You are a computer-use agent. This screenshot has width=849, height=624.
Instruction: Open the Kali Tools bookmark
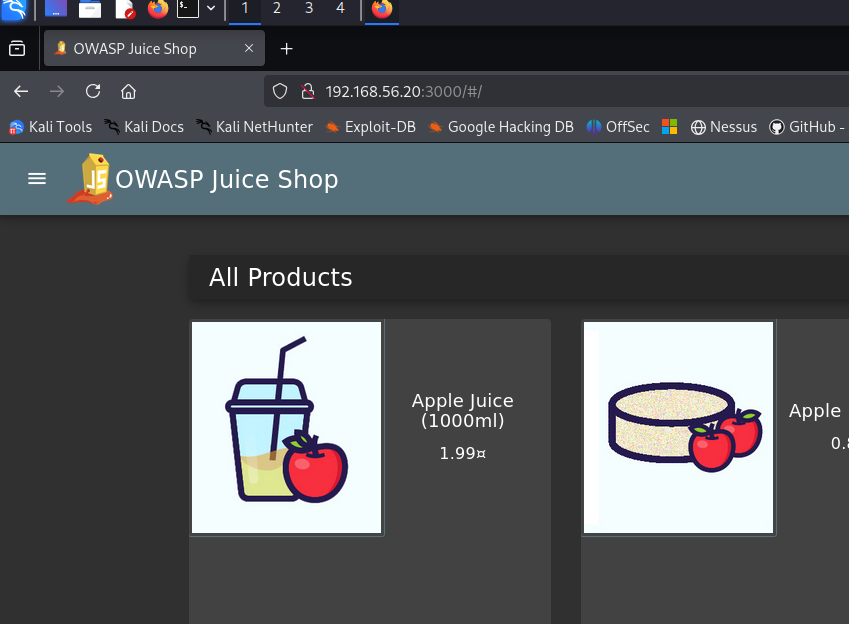pos(51,127)
